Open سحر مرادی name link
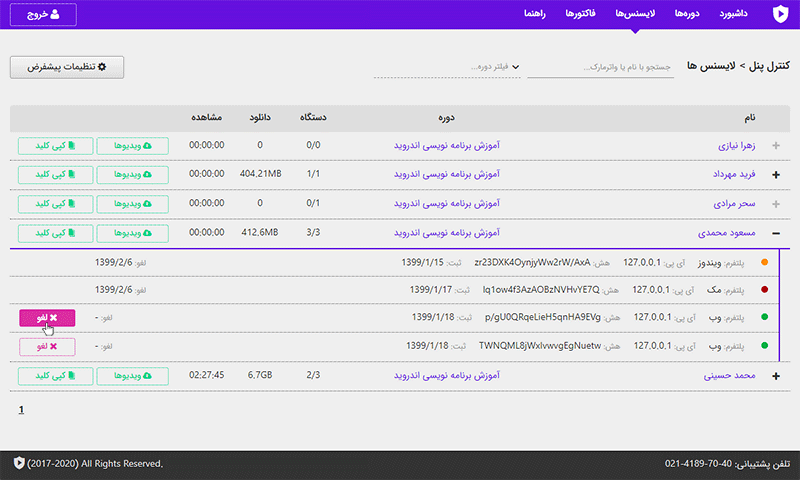800x480 pixels. [x=734, y=204]
